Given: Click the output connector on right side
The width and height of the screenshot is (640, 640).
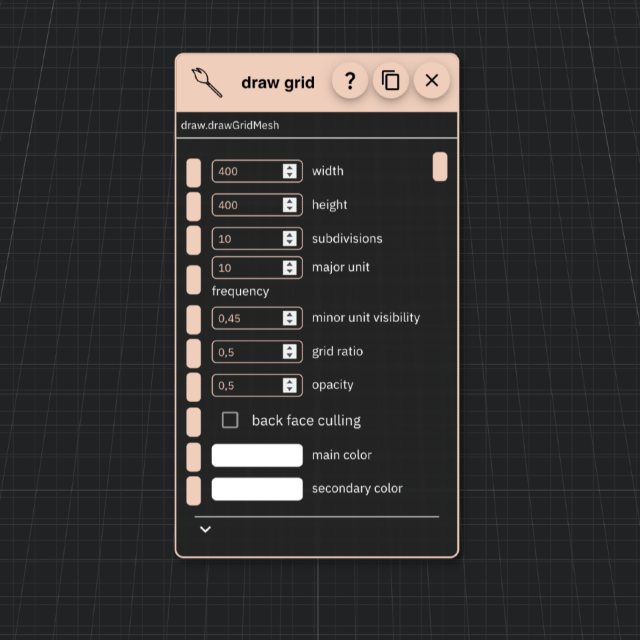Looking at the screenshot, I should click(x=440, y=167).
